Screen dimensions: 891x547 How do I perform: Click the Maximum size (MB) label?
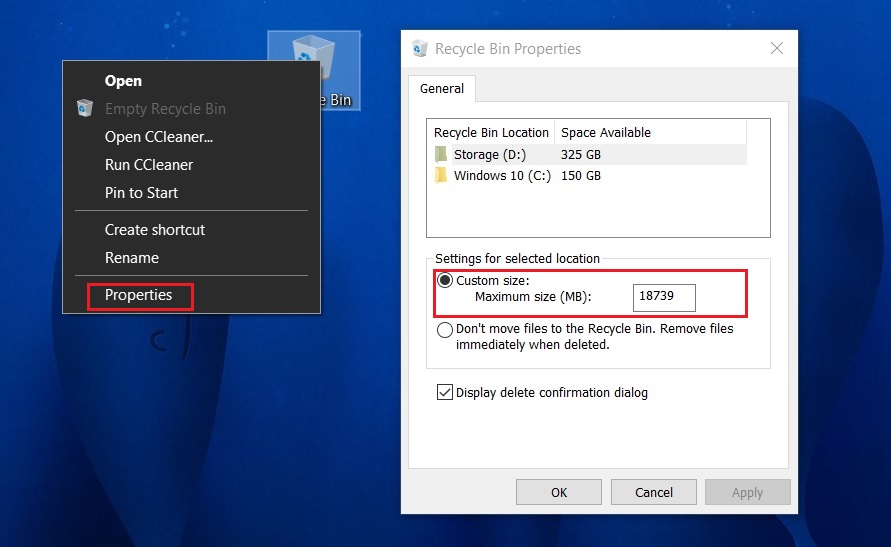point(533,297)
